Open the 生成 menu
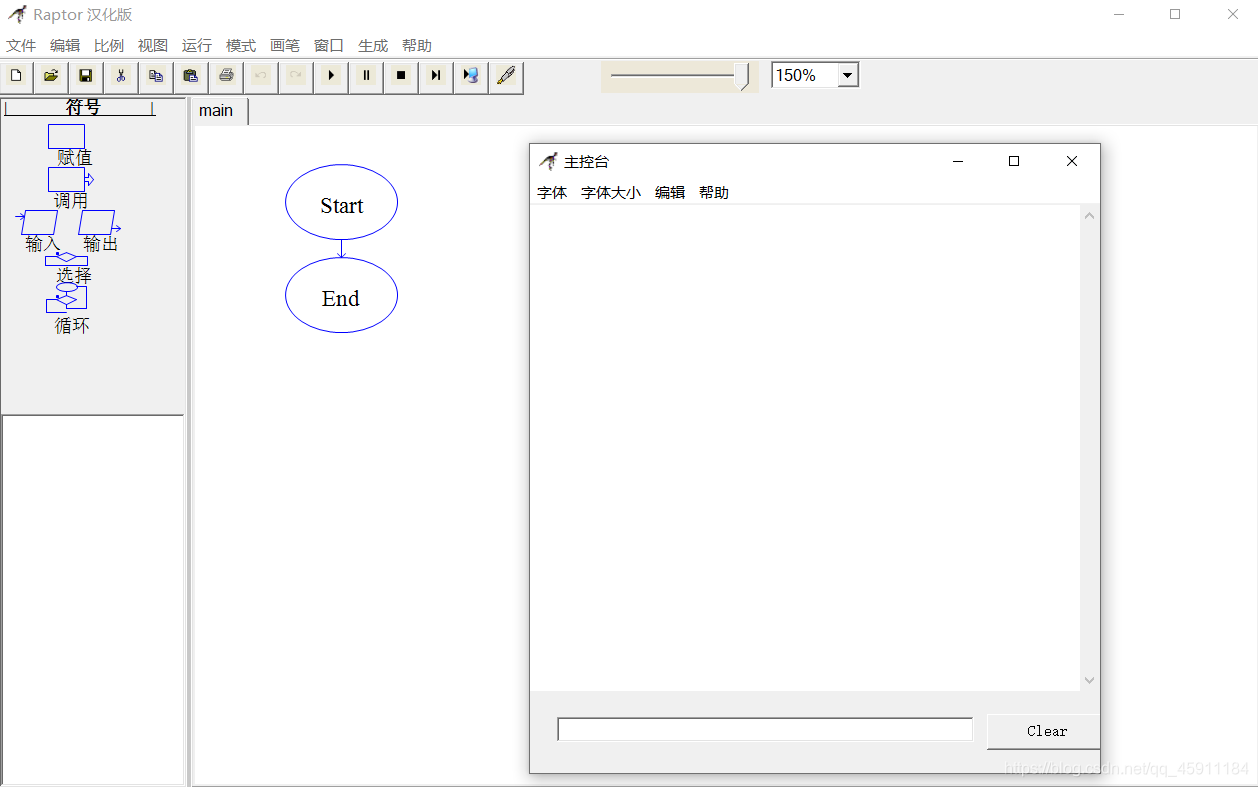The height and width of the screenshot is (787, 1258). 373,46
